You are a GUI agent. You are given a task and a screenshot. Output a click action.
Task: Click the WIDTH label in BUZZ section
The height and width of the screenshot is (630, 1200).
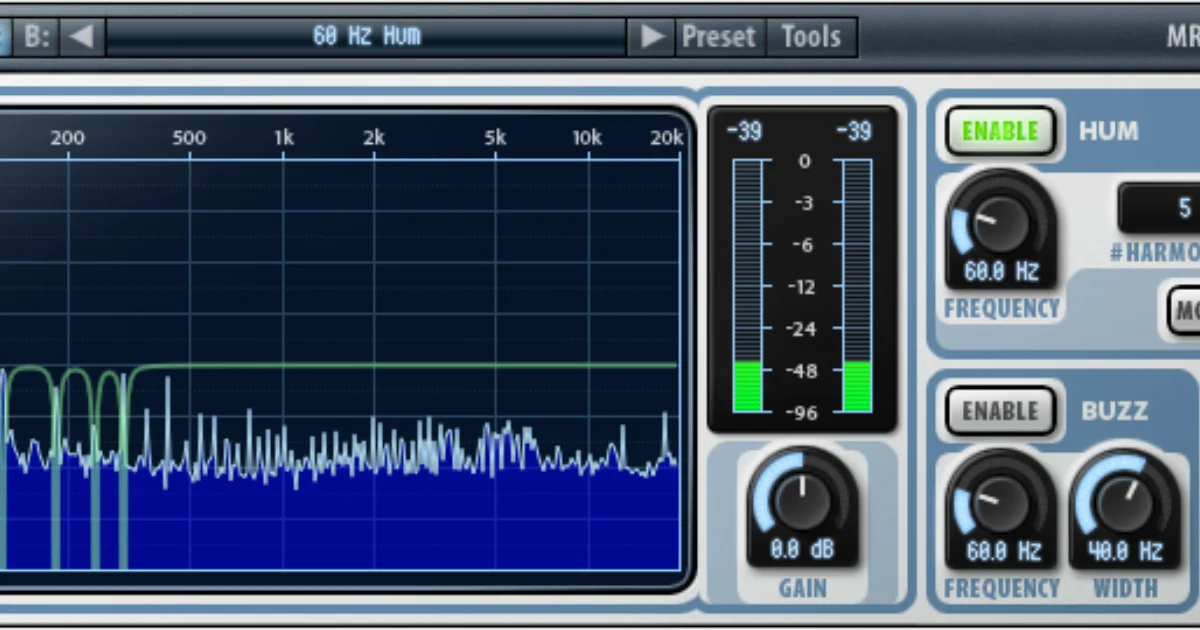[x=1125, y=588]
